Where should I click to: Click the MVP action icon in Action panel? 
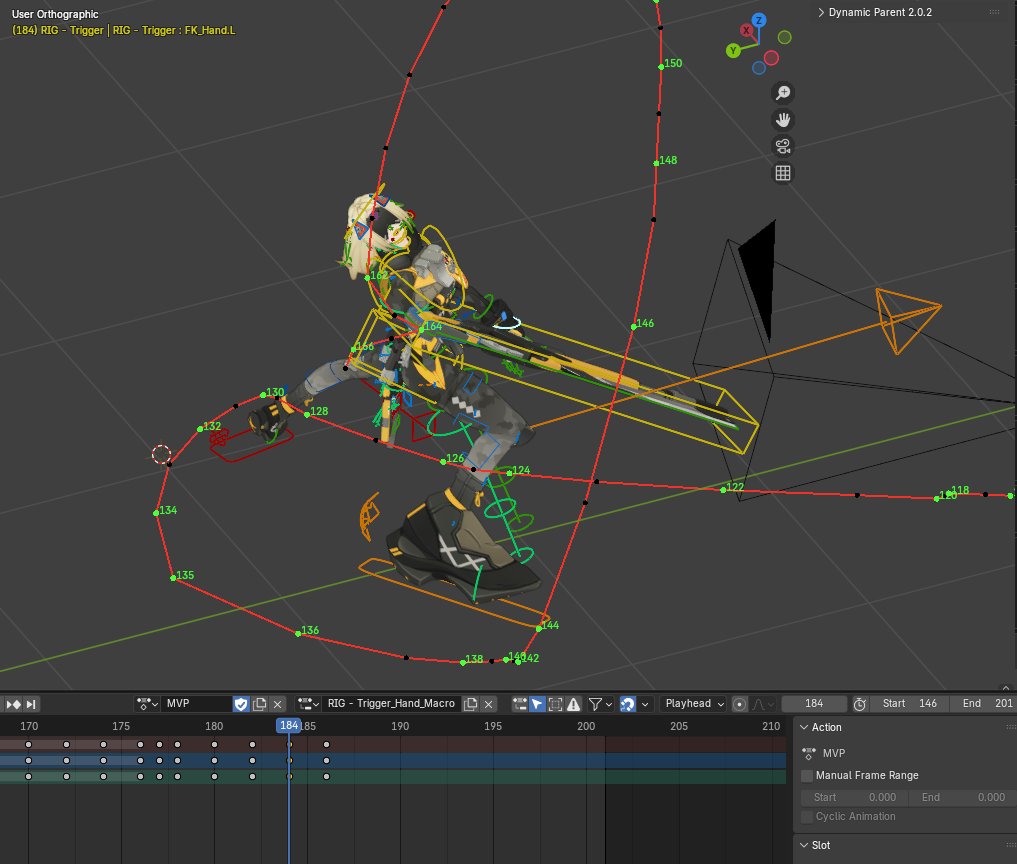point(809,753)
